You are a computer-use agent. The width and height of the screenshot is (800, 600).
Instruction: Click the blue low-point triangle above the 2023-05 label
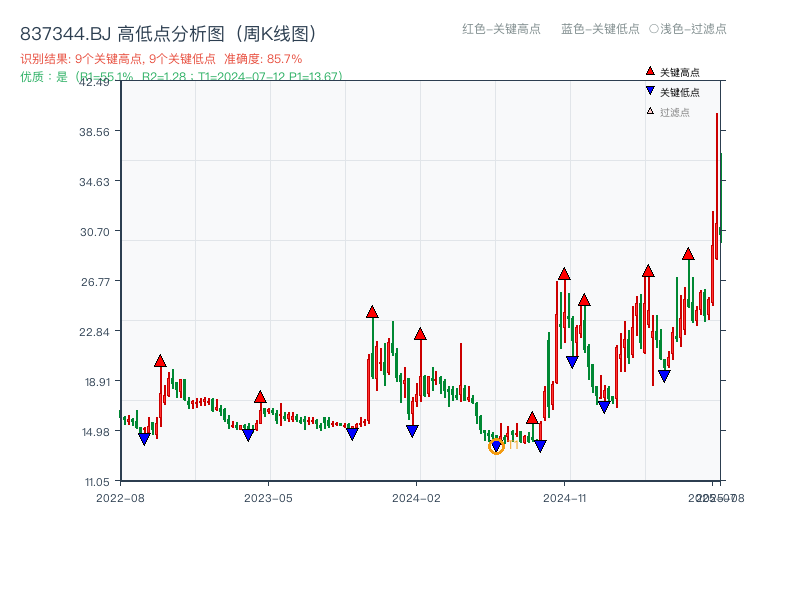(248, 433)
